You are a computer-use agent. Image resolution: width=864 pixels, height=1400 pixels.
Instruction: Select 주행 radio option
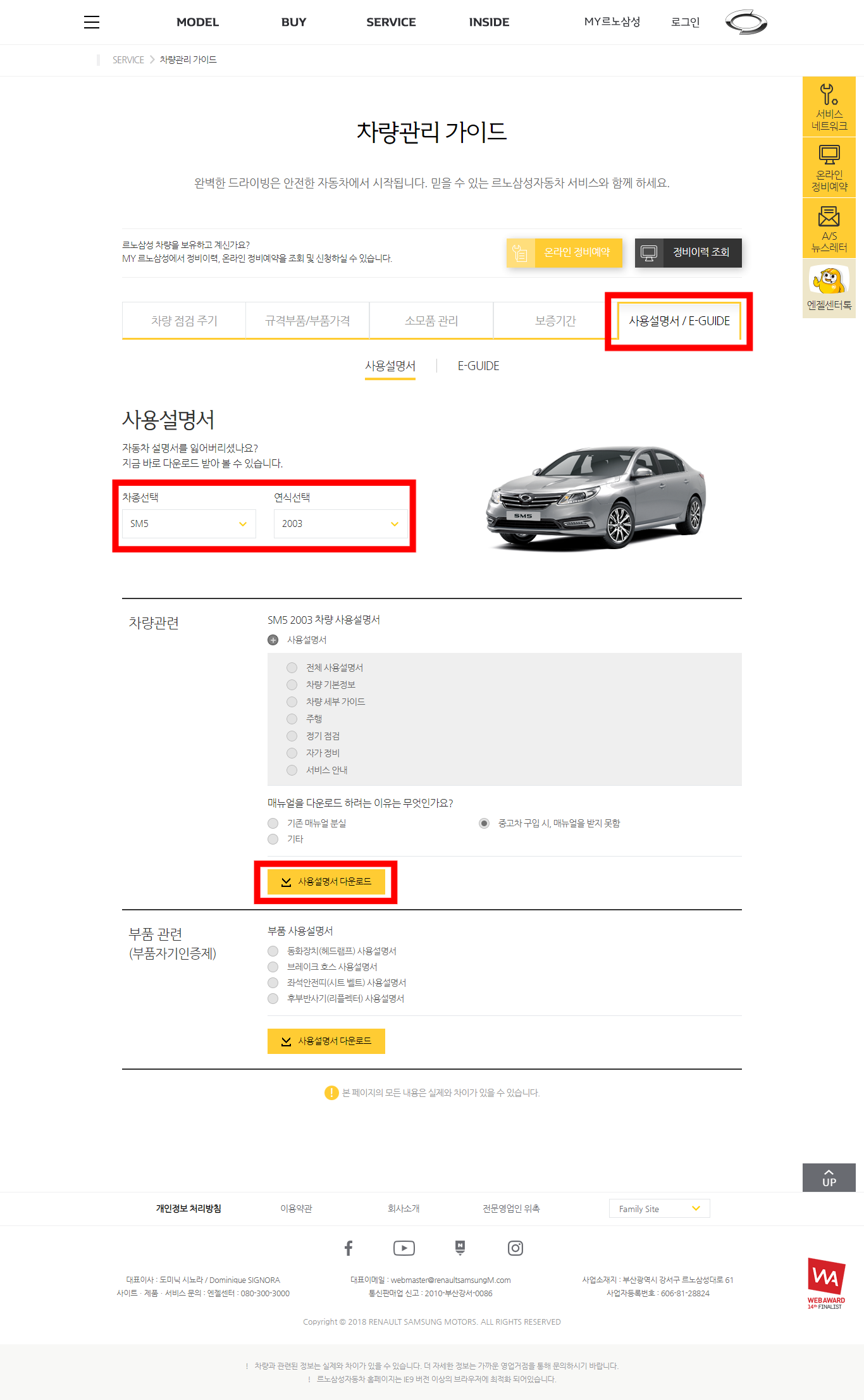[x=292, y=719]
